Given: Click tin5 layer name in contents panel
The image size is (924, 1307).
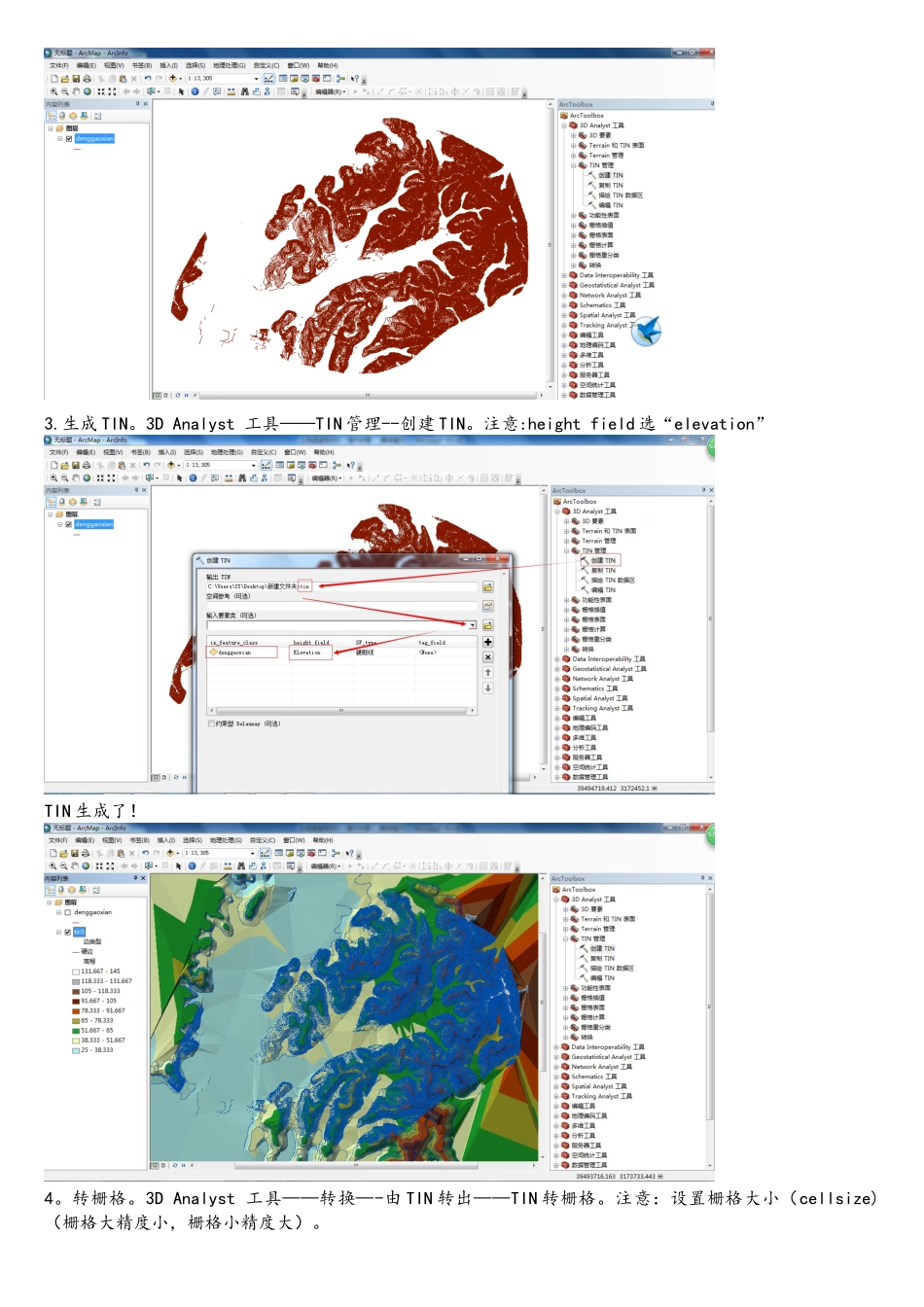Looking at the screenshot, I should pyautogui.click(x=80, y=932).
